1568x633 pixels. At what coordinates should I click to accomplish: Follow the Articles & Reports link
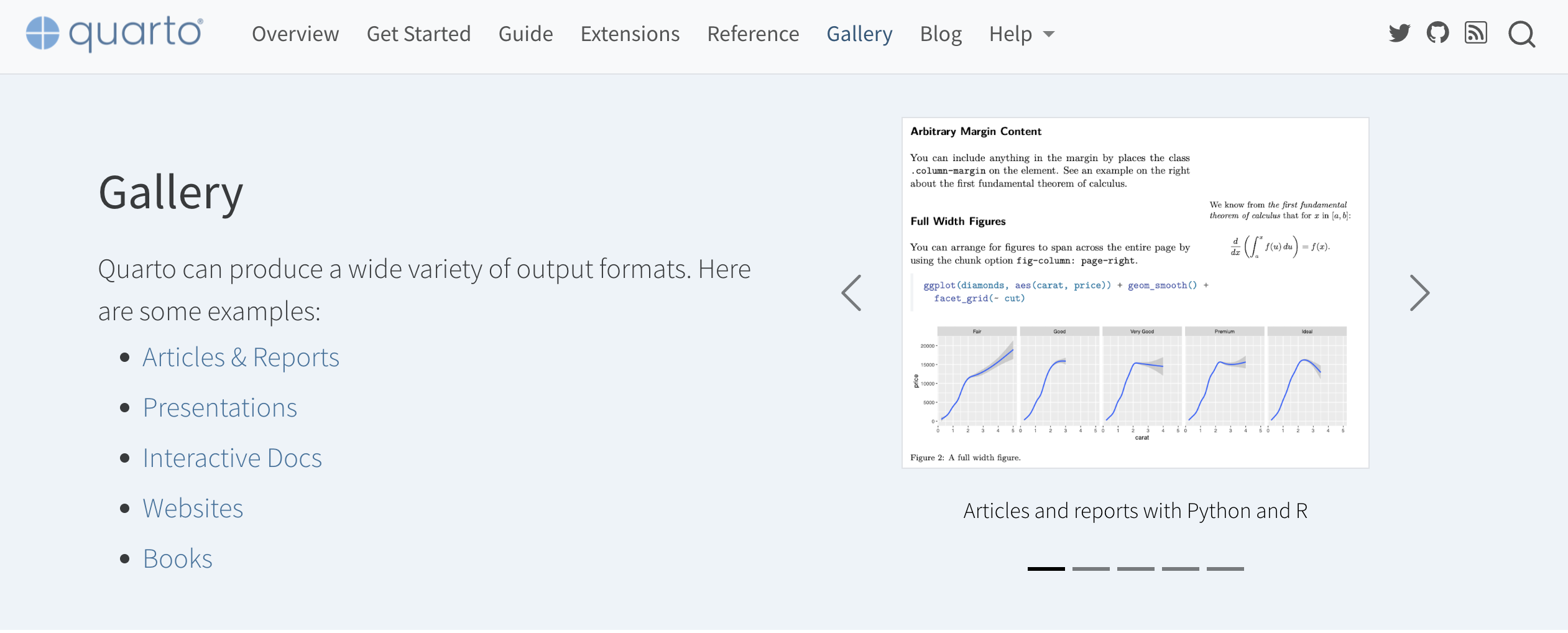point(241,358)
